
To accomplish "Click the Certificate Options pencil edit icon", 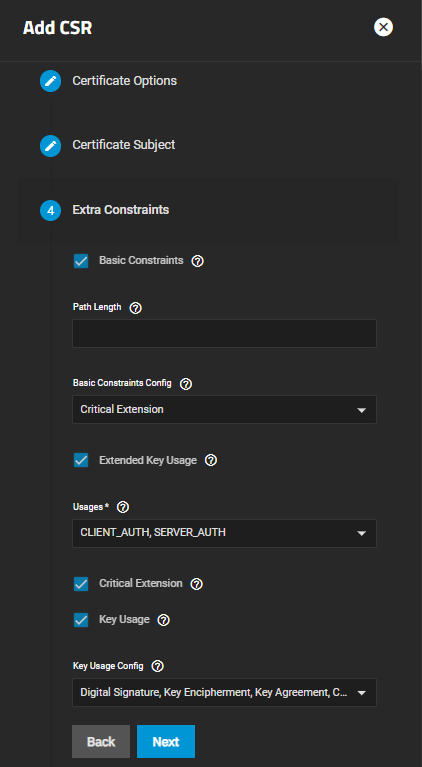I will [50, 81].
